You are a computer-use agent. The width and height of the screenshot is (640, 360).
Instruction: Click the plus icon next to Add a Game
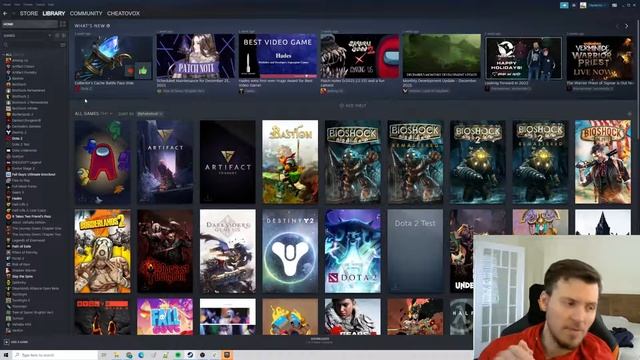tap(7, 342)
